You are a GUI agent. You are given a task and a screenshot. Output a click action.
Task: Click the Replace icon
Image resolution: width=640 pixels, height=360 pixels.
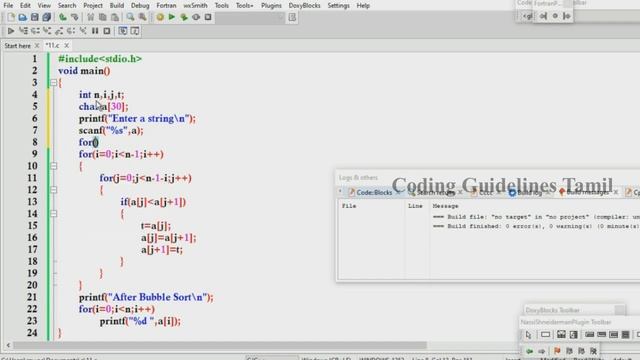point(142,17)
